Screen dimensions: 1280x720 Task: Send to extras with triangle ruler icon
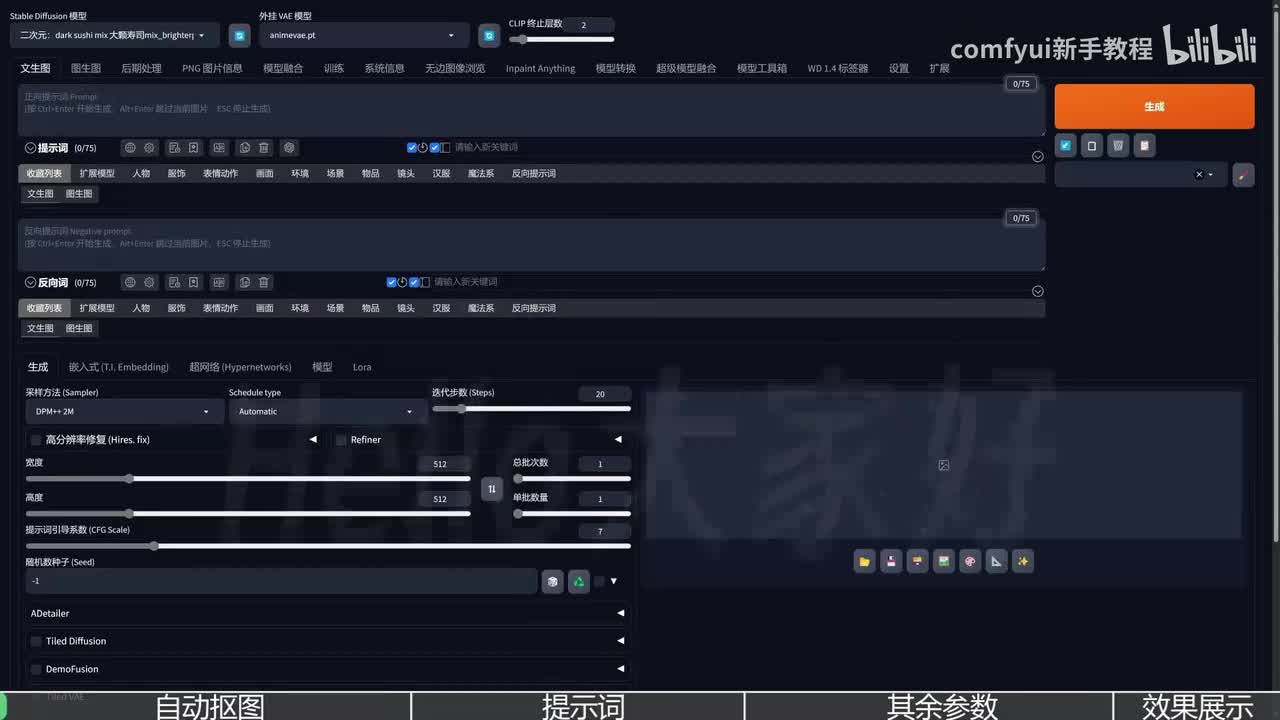point(996,561)
